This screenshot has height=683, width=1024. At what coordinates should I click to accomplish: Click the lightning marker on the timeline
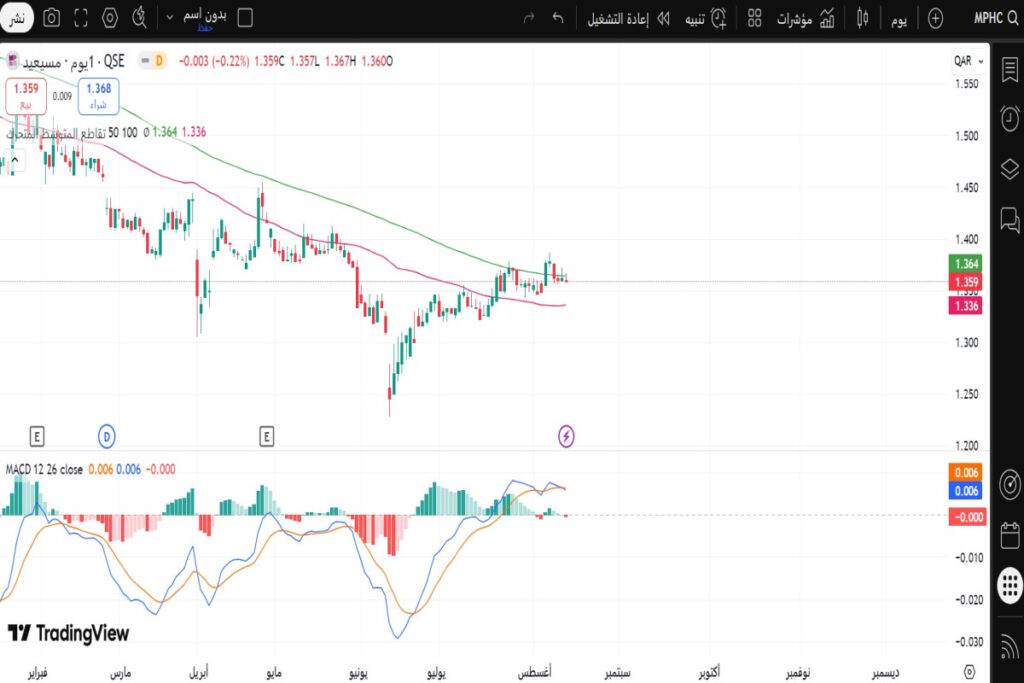(567, 435)
